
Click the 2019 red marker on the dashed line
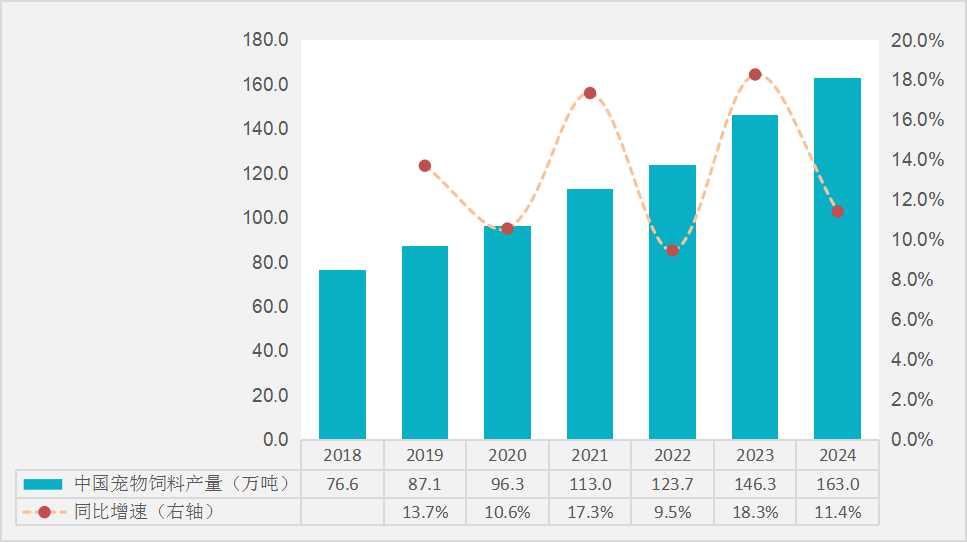pyautogui.click(x=425, y=166)
